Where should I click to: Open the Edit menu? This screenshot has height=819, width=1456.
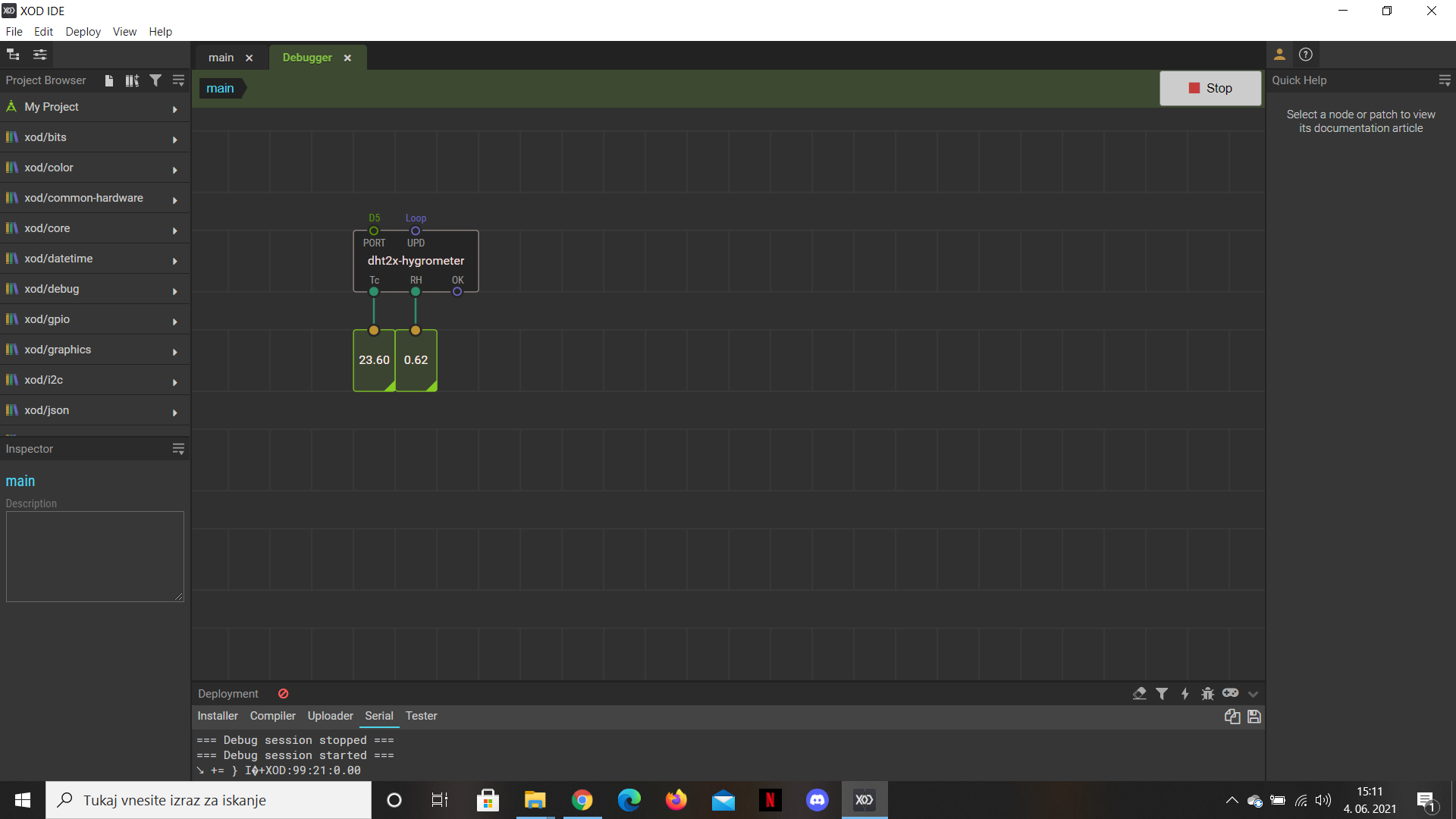pyautogui.click(x=43, y=32)
